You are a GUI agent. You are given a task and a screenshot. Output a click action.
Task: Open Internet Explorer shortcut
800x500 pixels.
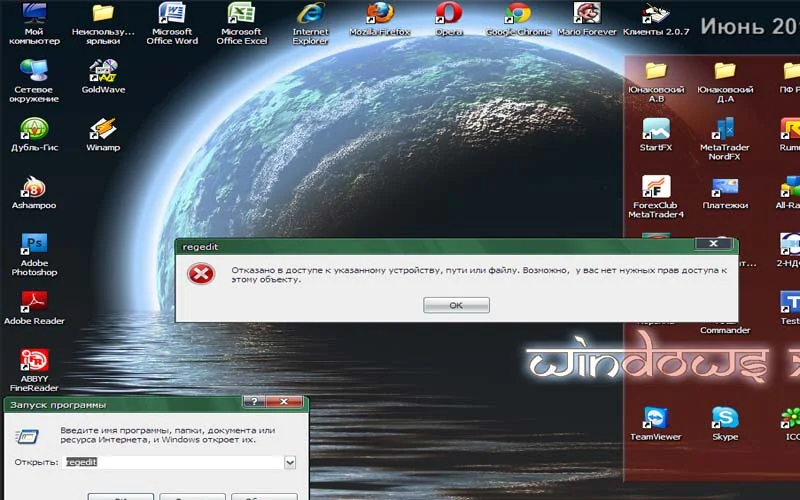pos(310,23)
